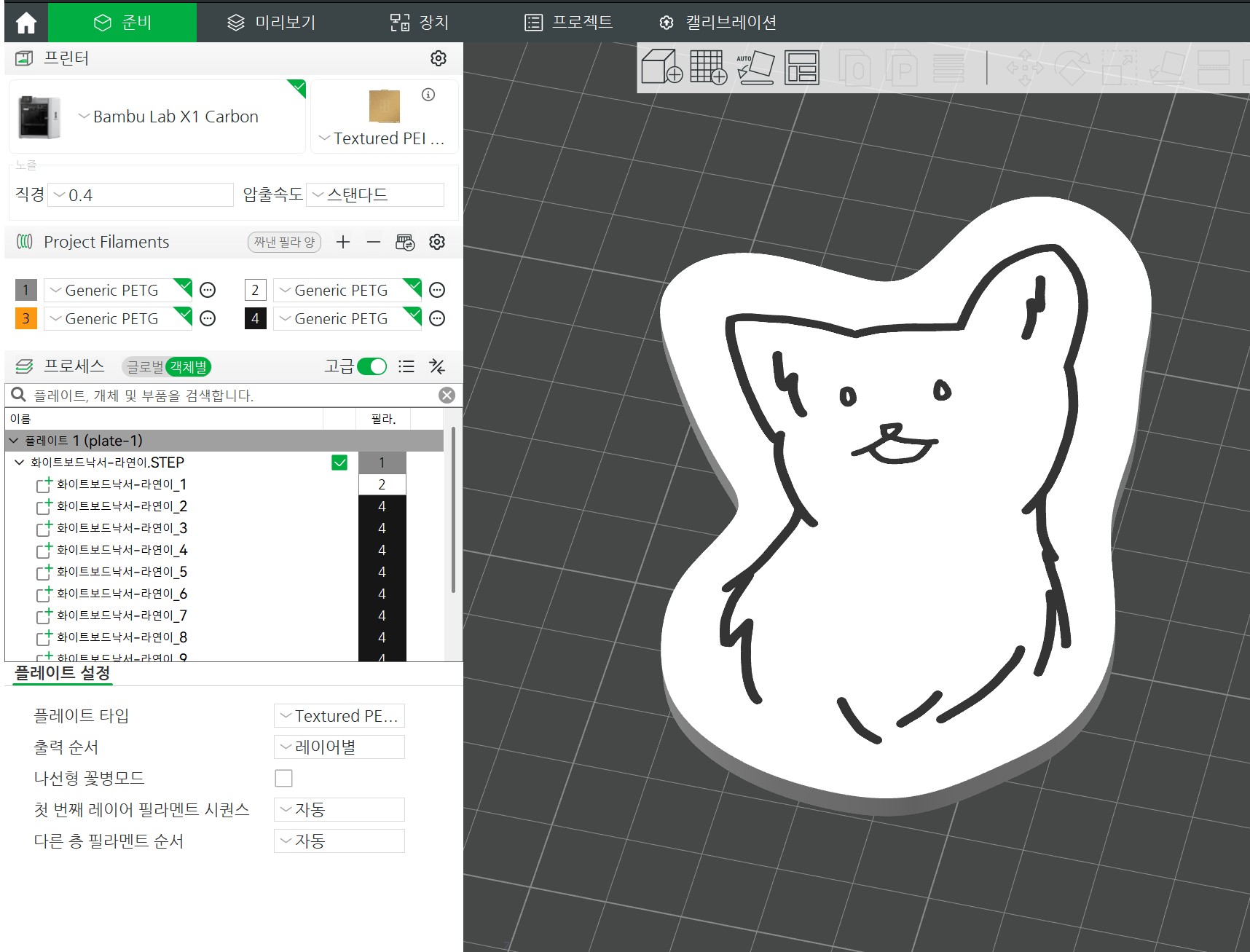Open 출력 순서 레이어별 dropdown

pyautogui.click(x=339, y=747)
